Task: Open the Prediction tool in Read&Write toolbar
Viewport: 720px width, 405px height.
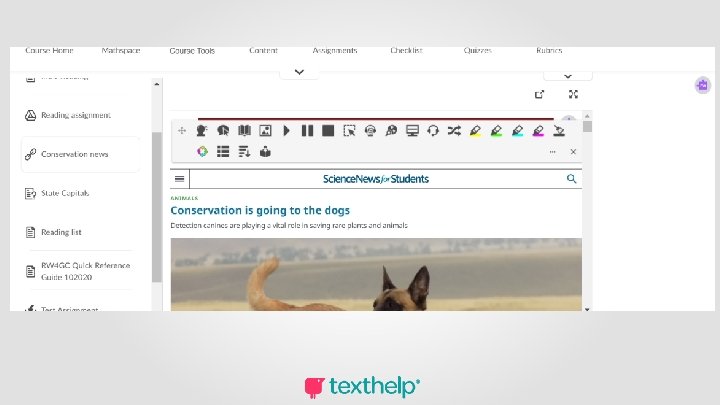Action: 202,131
